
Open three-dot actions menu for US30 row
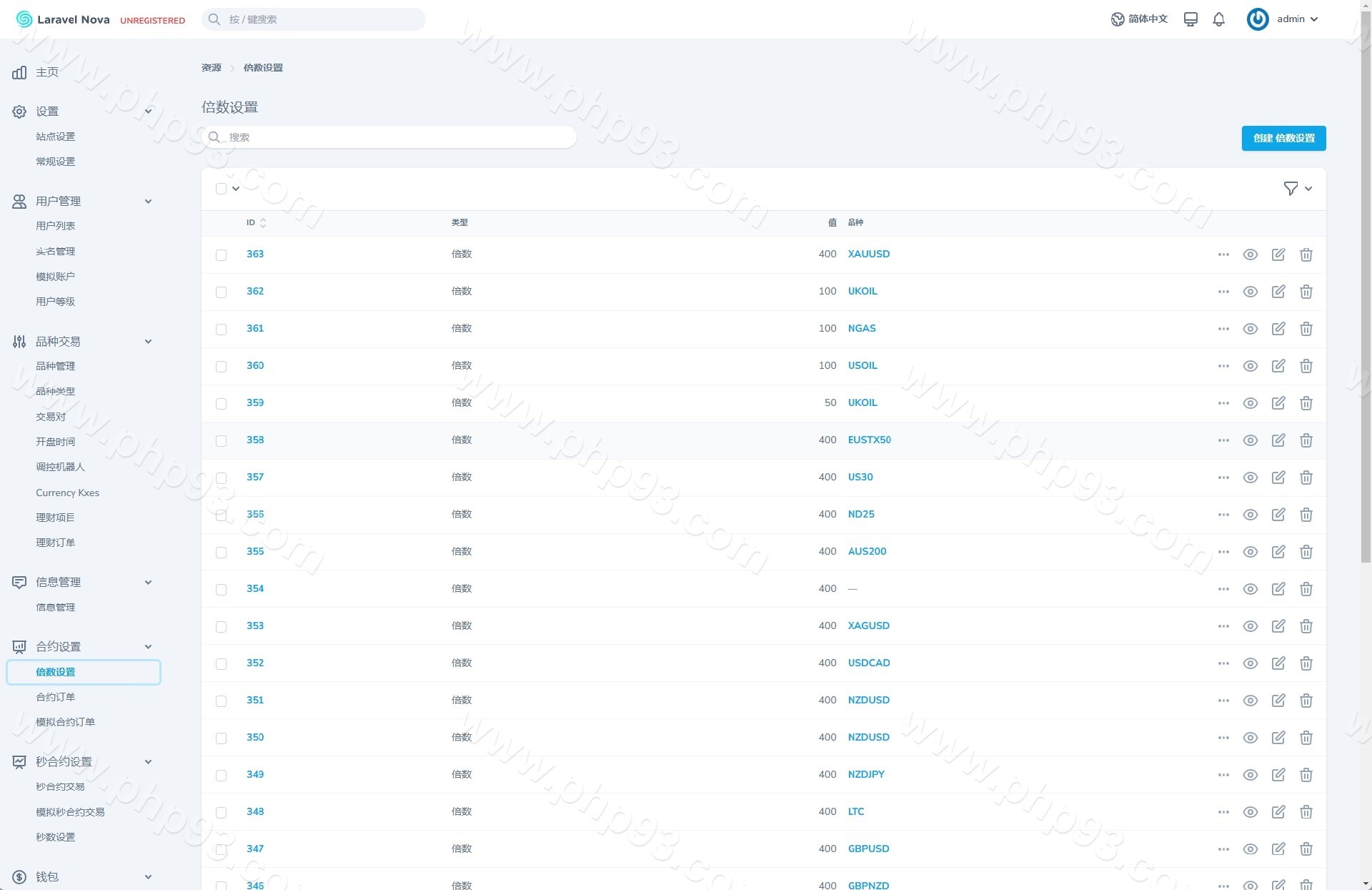(x=1223, y=478)
